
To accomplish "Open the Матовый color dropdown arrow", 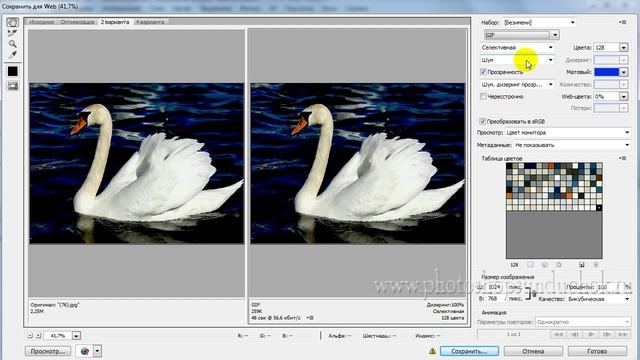I will pyautogui.click(x=623, y=72).
